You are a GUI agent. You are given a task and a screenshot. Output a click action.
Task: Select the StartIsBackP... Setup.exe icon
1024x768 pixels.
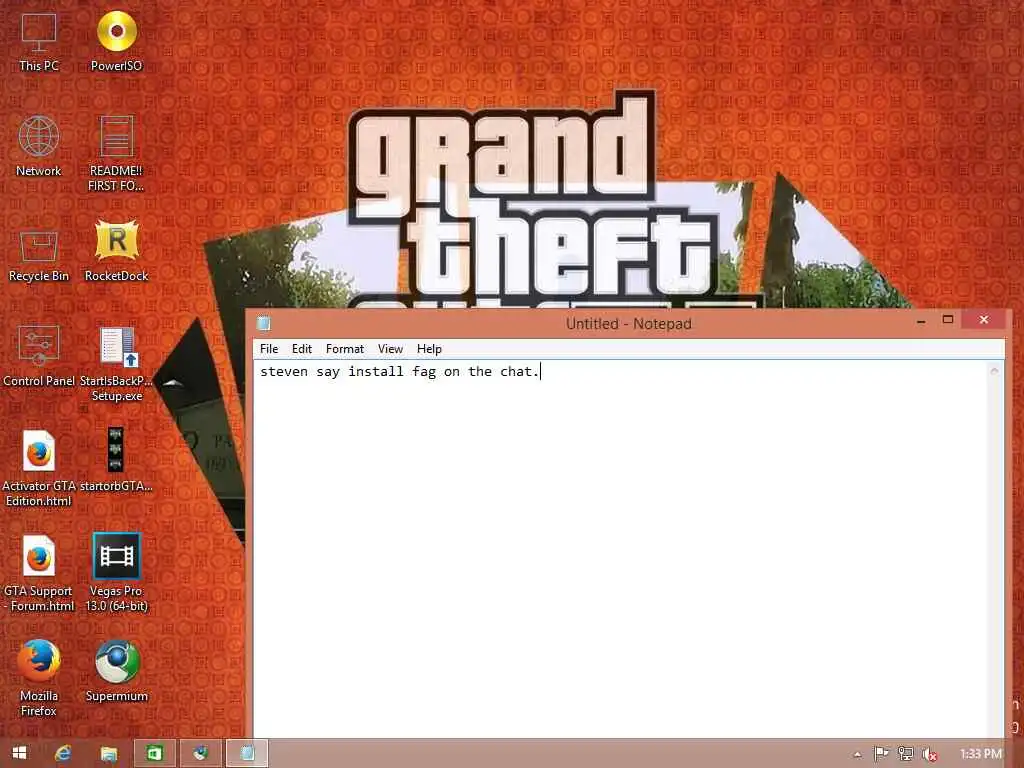click(x=116, y=364)
